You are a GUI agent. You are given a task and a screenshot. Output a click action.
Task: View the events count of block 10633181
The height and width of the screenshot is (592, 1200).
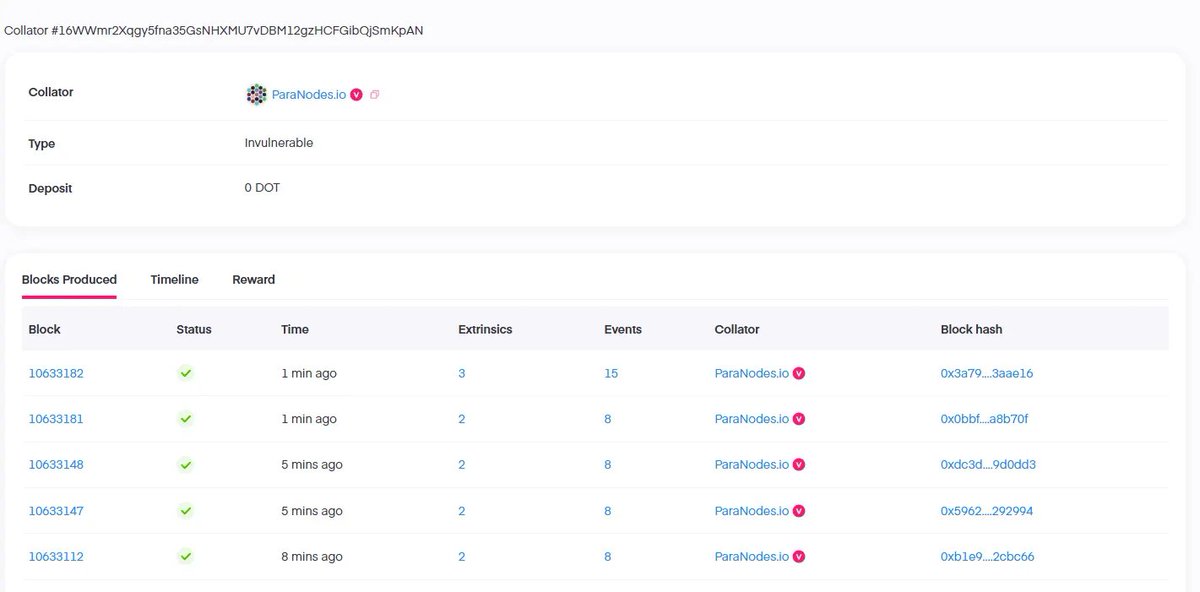(608, 419)
